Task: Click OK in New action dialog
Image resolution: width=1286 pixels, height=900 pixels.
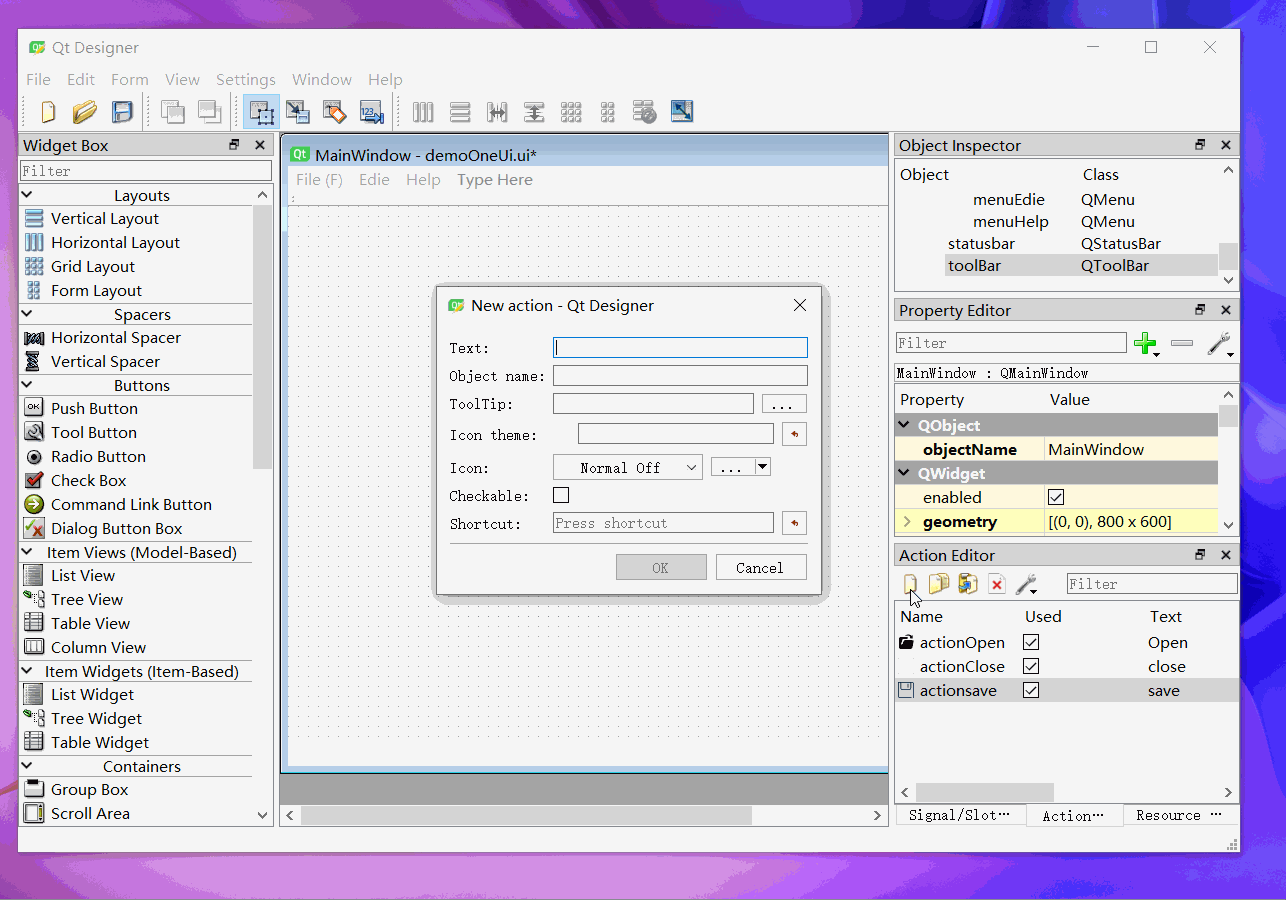Action: 661,567
